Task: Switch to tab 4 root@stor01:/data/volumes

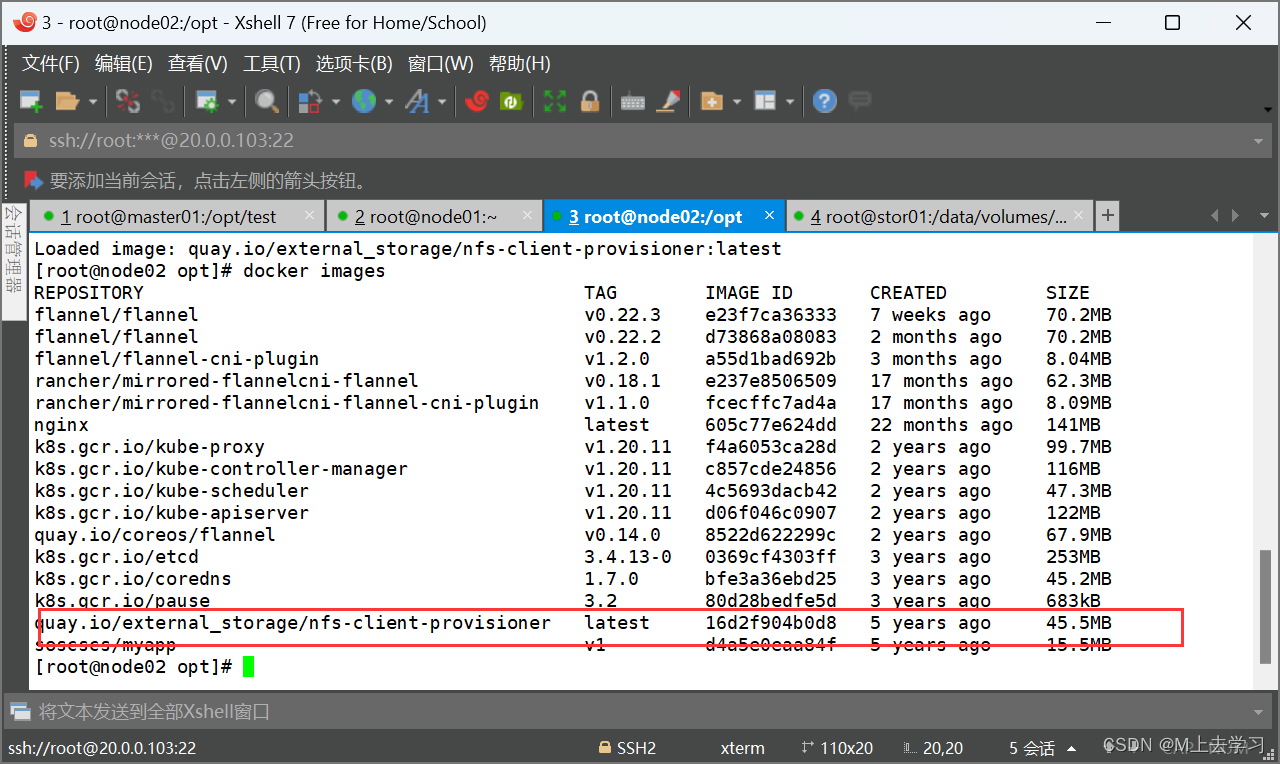Action: [938, 216]
